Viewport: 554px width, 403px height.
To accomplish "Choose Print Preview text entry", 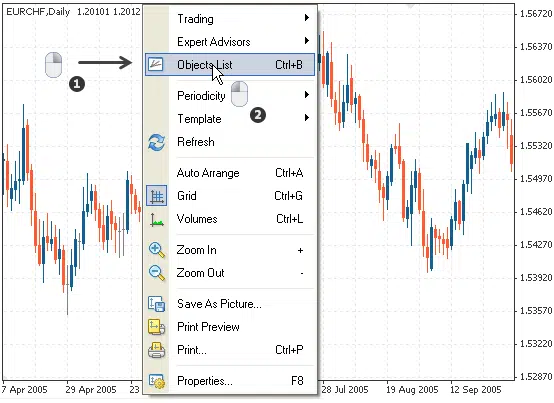I will [x=208, y=327].
